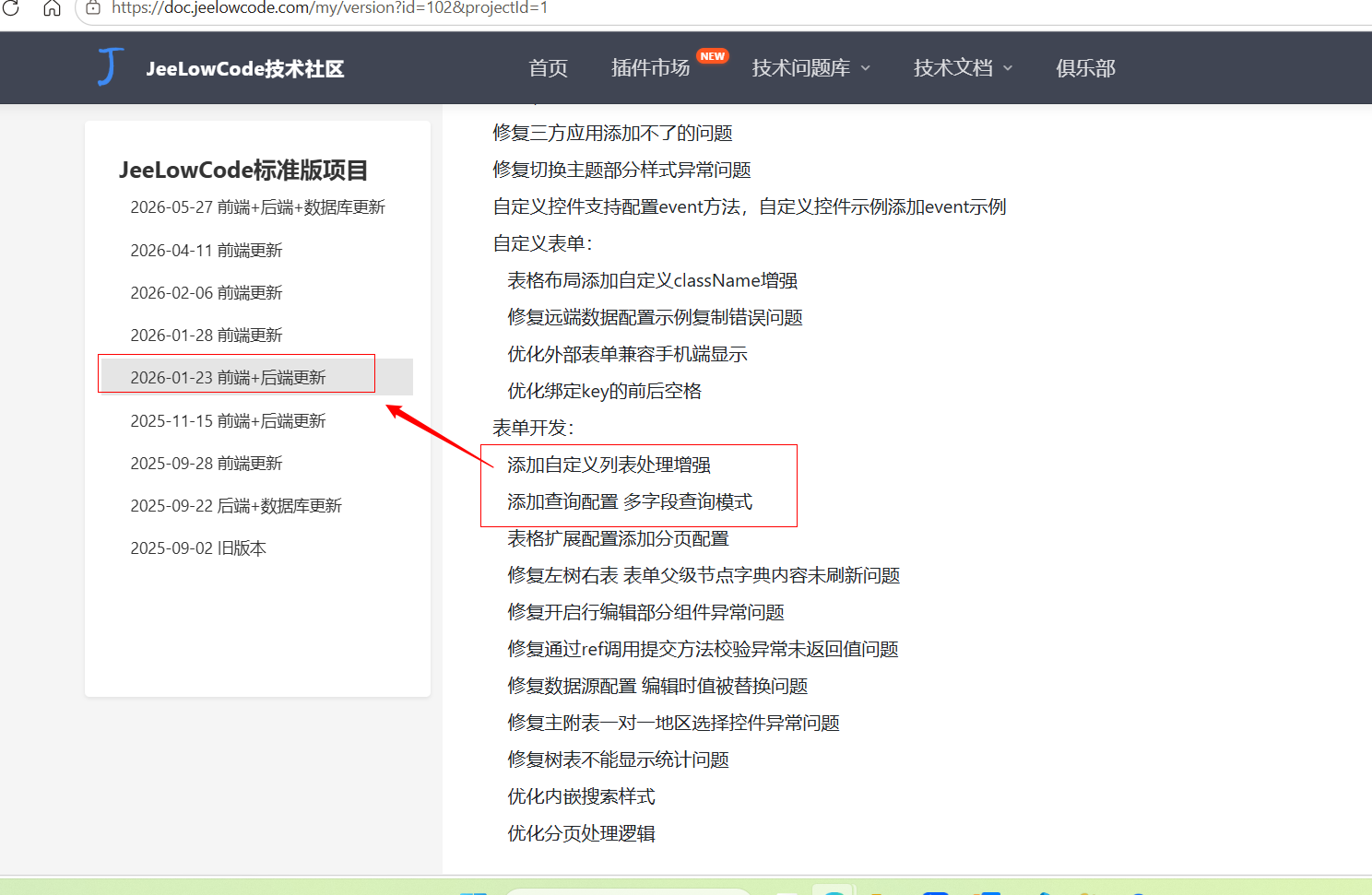Click the line 修复数据源配置 编辑时值被替换问题
Screen dimensions: 1372x895
[657, 687]
